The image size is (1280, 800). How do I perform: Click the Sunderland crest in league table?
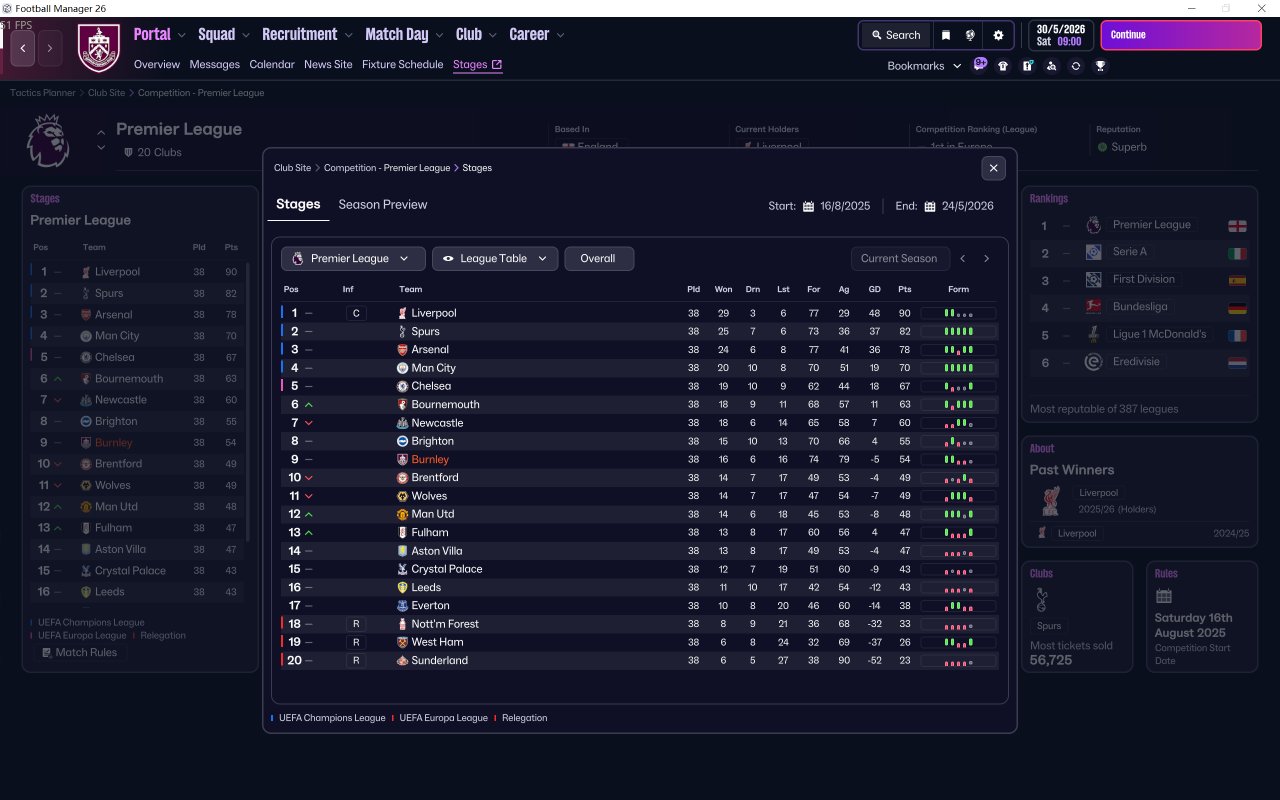402,661
